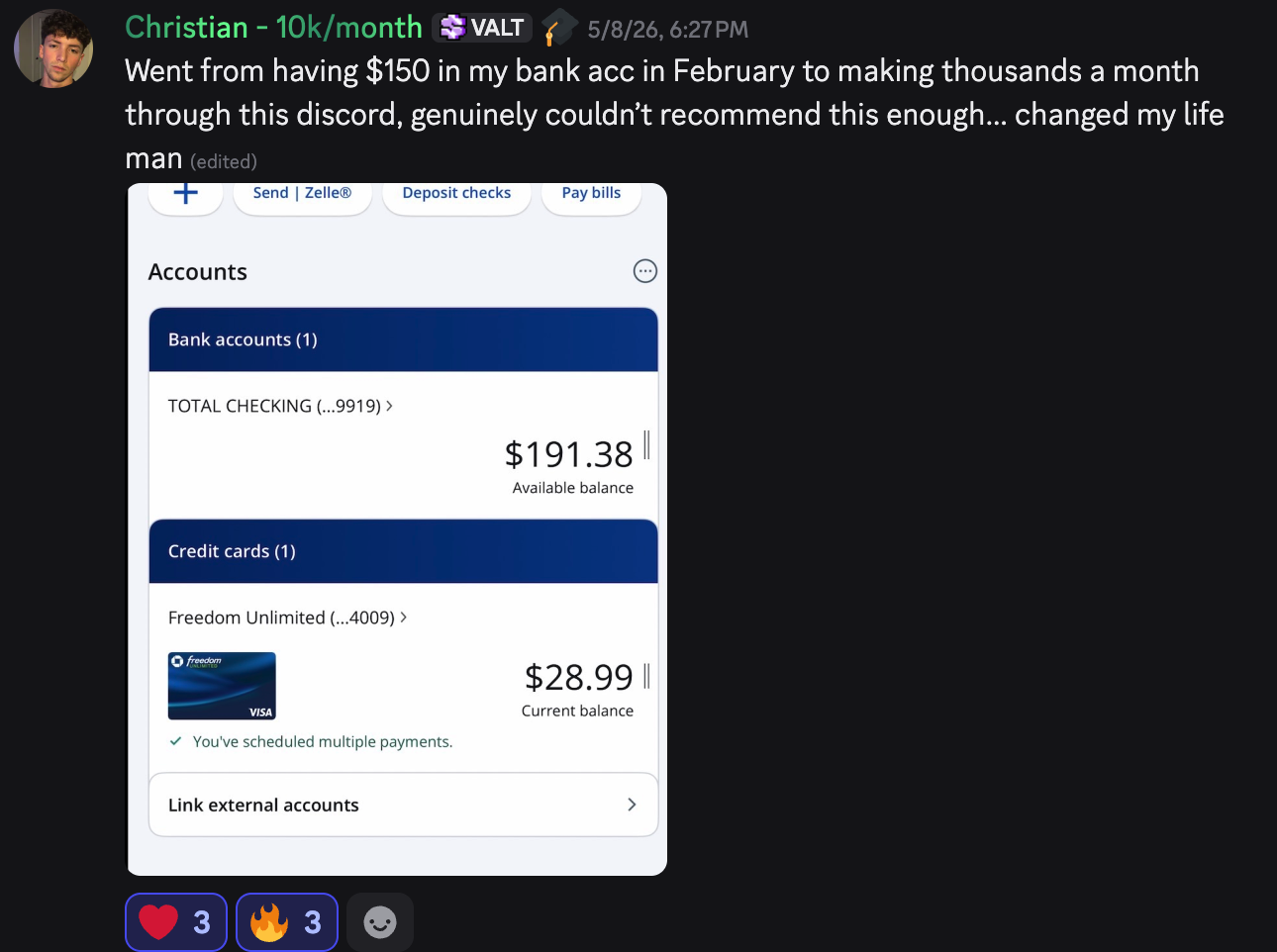Open Christian's profile avatar

pyautogui.click(x=53, y=48)
